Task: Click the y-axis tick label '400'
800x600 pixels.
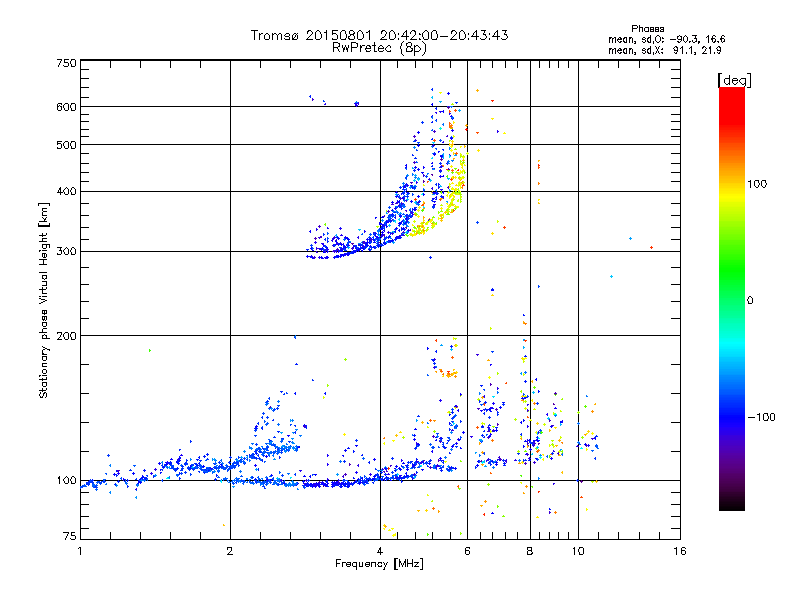Action: 66,192
